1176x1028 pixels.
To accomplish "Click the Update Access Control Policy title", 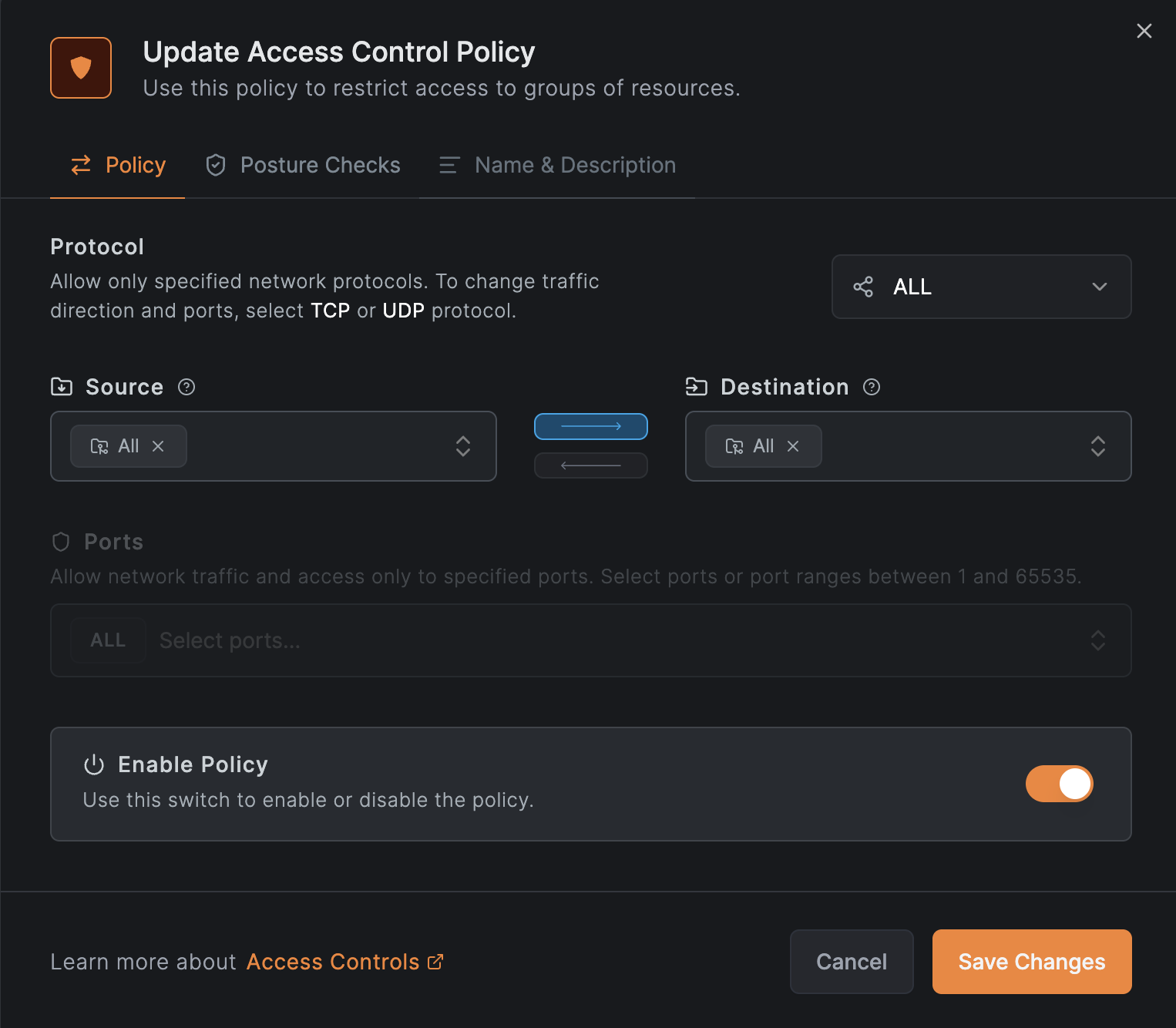I will pyautogui.click(x=339, y=52).
